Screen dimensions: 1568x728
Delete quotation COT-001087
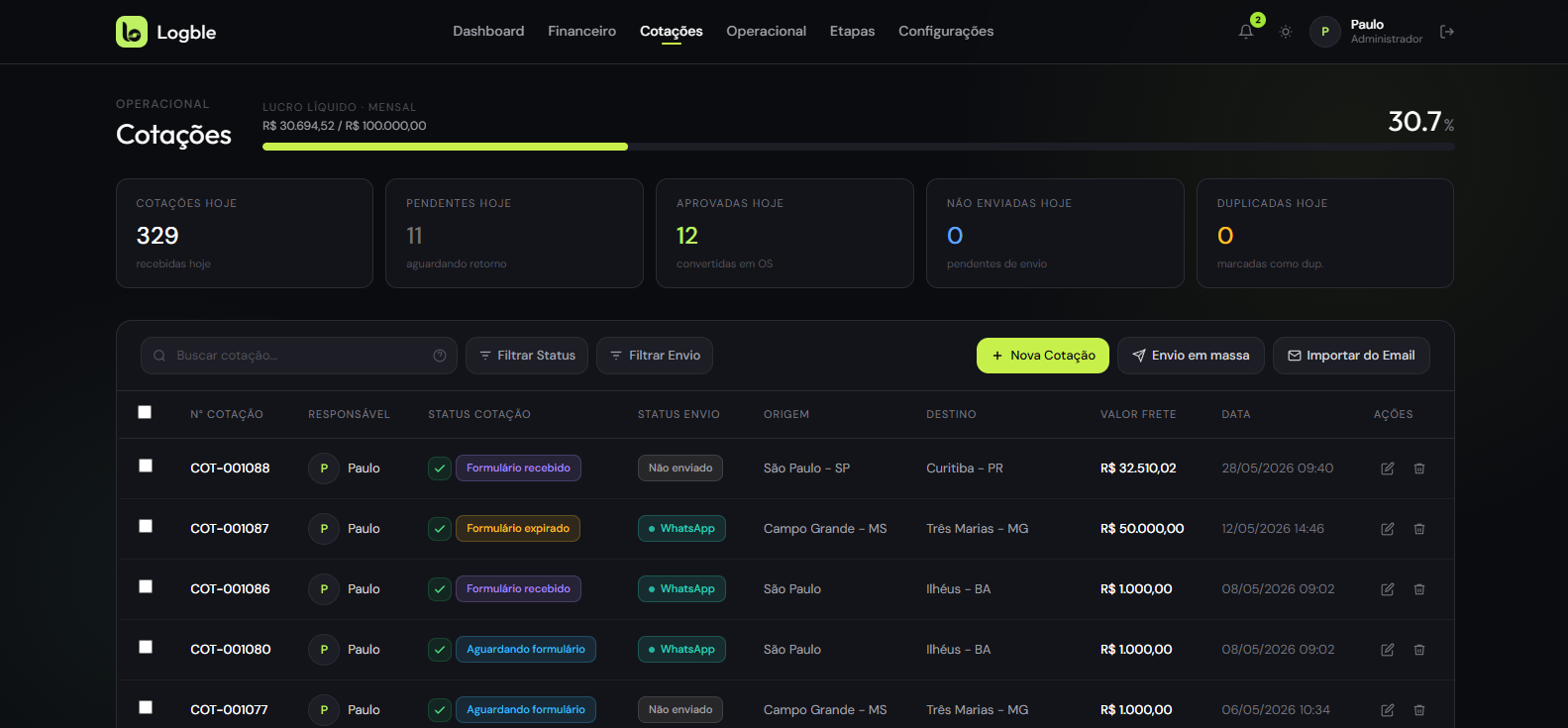[x=1419, y=529]
